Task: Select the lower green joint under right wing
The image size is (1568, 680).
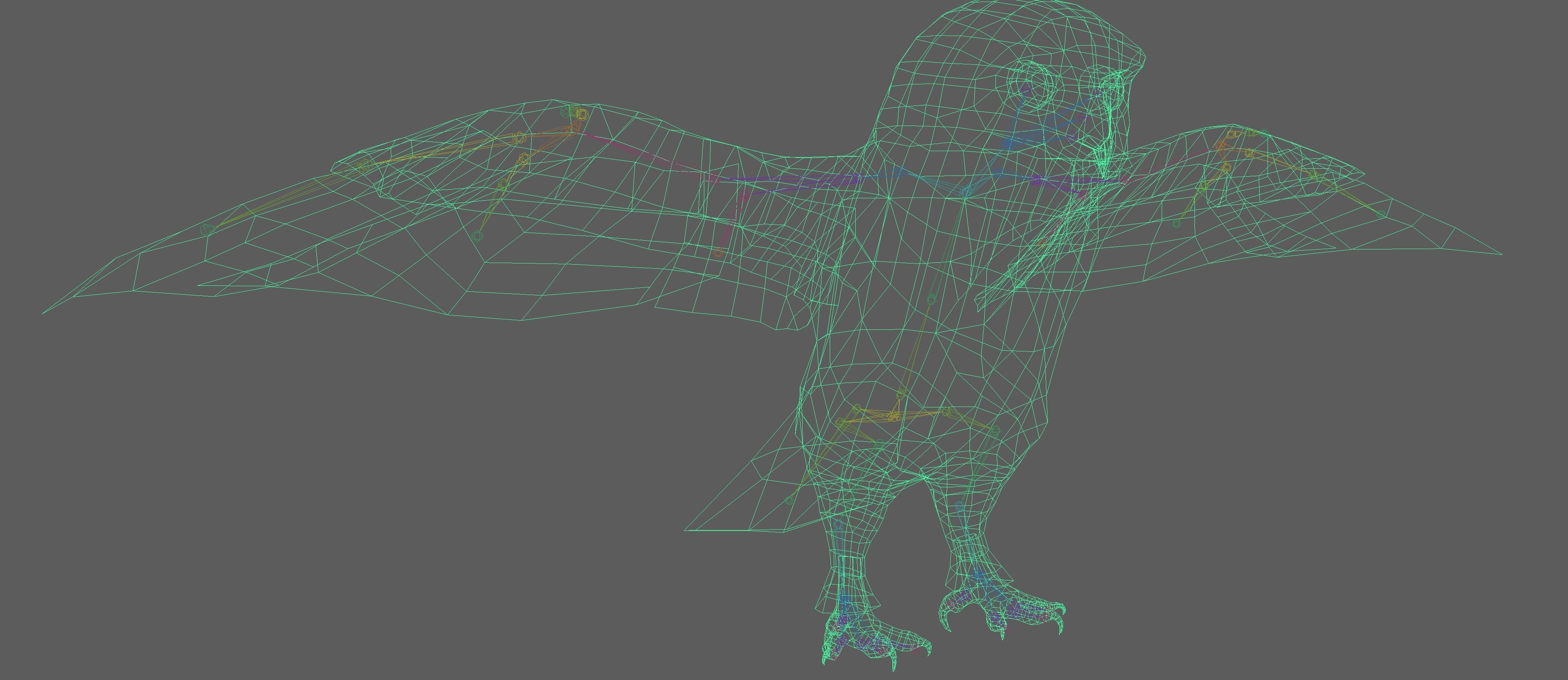Action: click(1176, 223)
